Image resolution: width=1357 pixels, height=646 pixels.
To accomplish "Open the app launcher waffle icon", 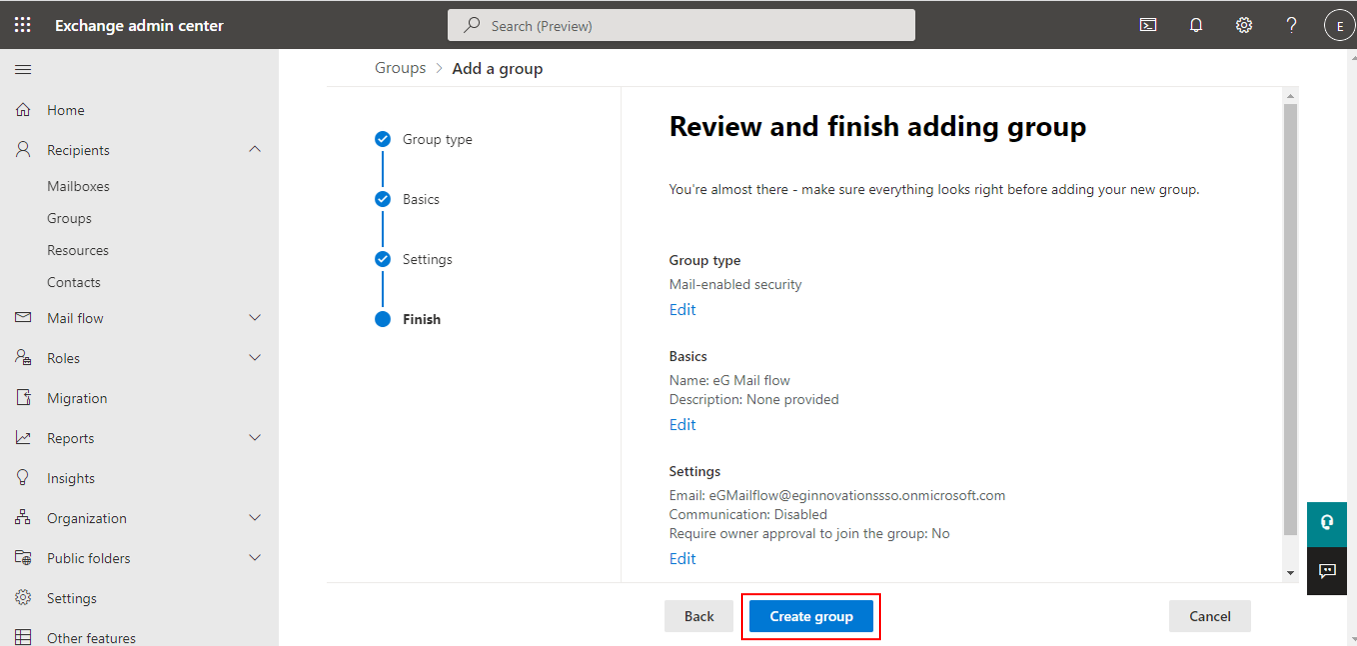I will (22, 25).
